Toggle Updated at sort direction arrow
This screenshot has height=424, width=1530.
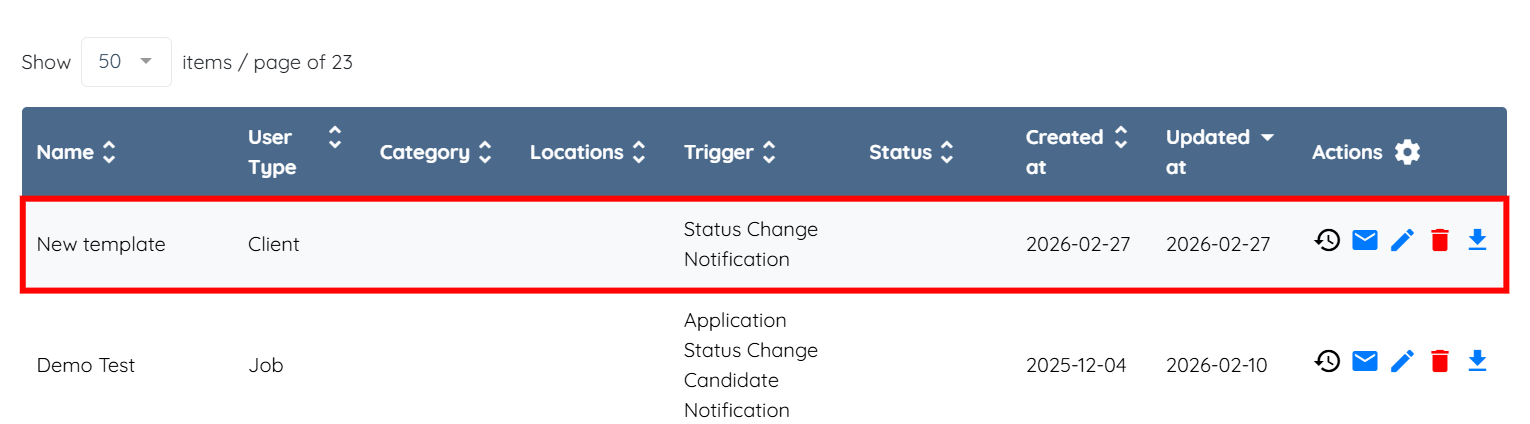coord(1267,137)
